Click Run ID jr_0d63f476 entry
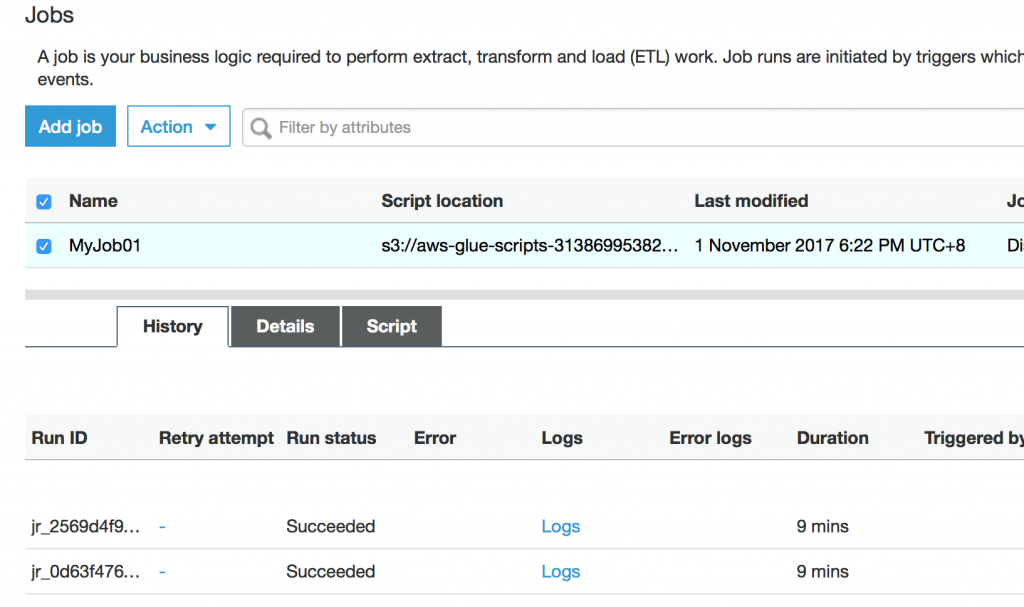This screenshot has height=607, width=1024. (x=86, y=572)
